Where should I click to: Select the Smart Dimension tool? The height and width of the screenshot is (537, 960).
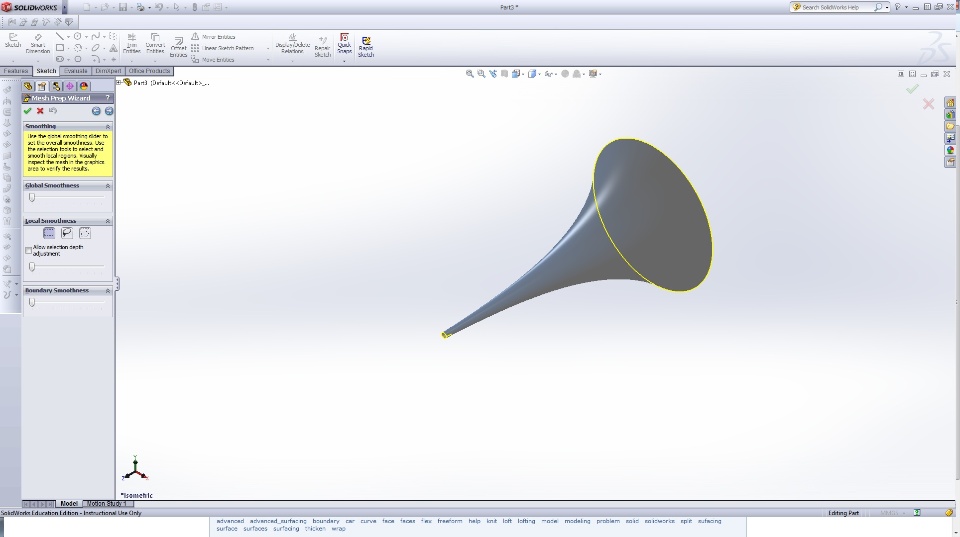[x=38, y=43]
